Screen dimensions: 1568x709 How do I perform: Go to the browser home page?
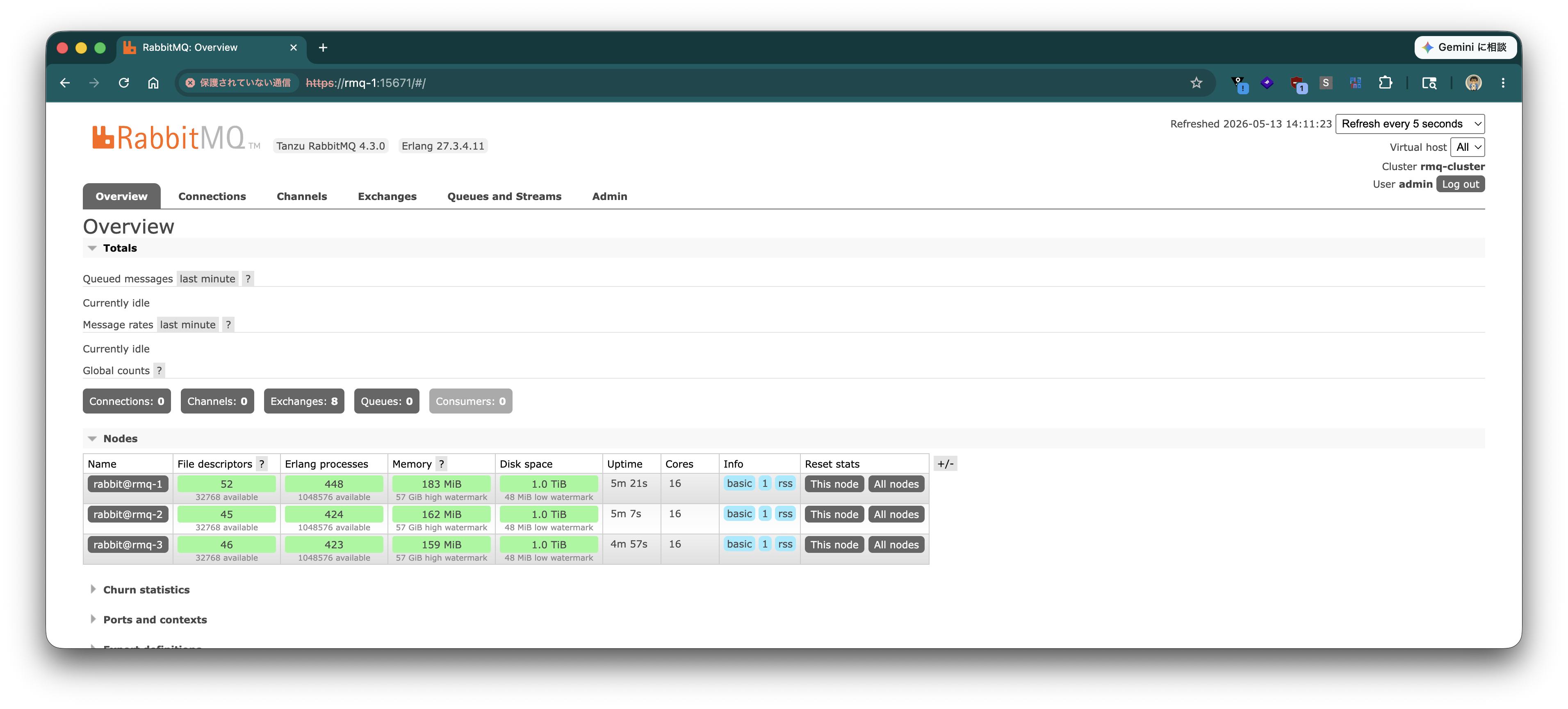point(153,83)
